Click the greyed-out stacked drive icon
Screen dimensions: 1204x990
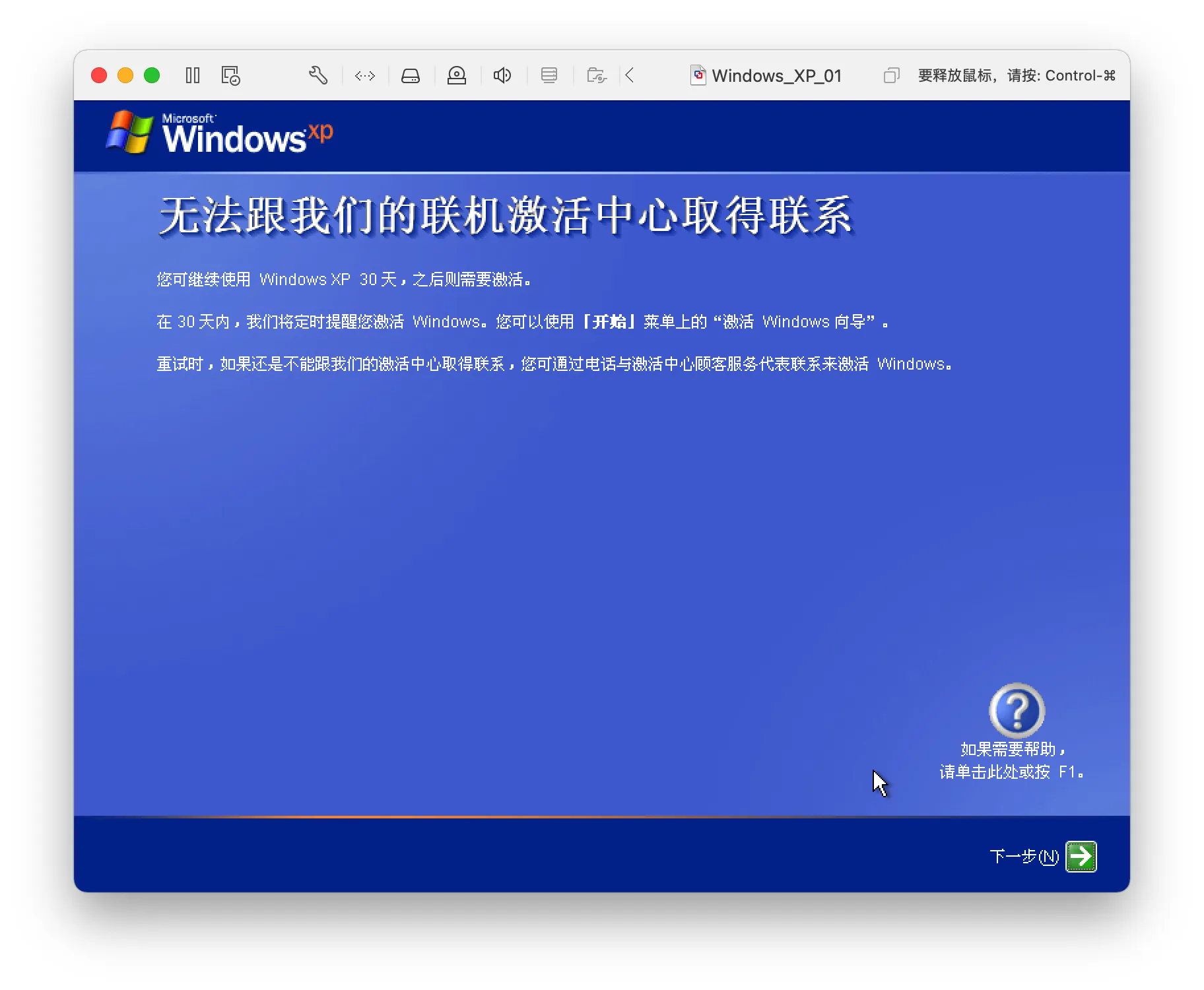click(x=549, y=75)
